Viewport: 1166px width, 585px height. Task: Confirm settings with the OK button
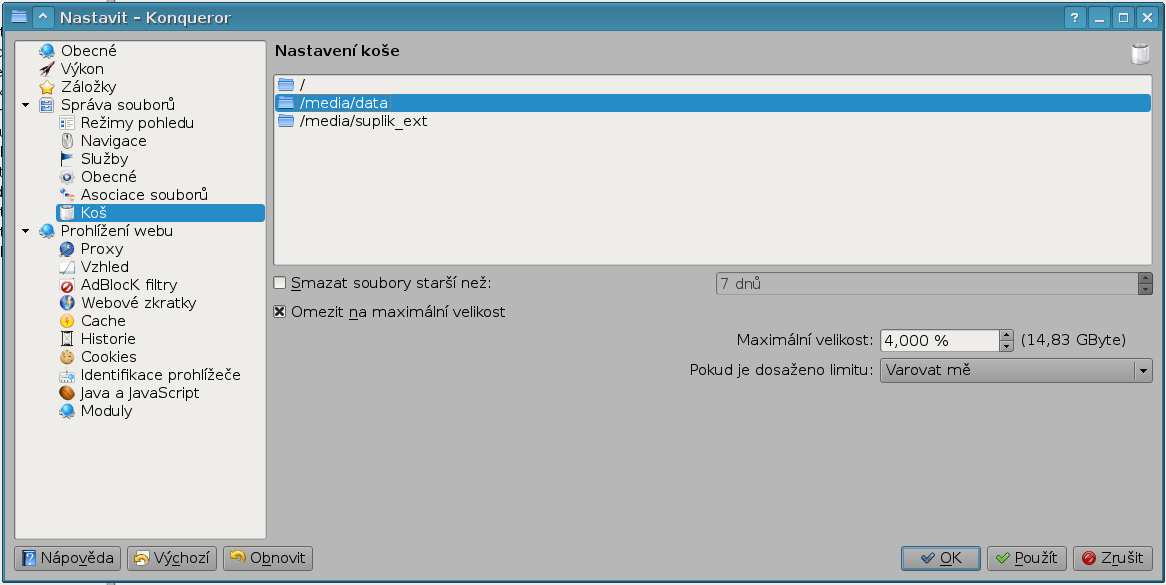point(941,558)
